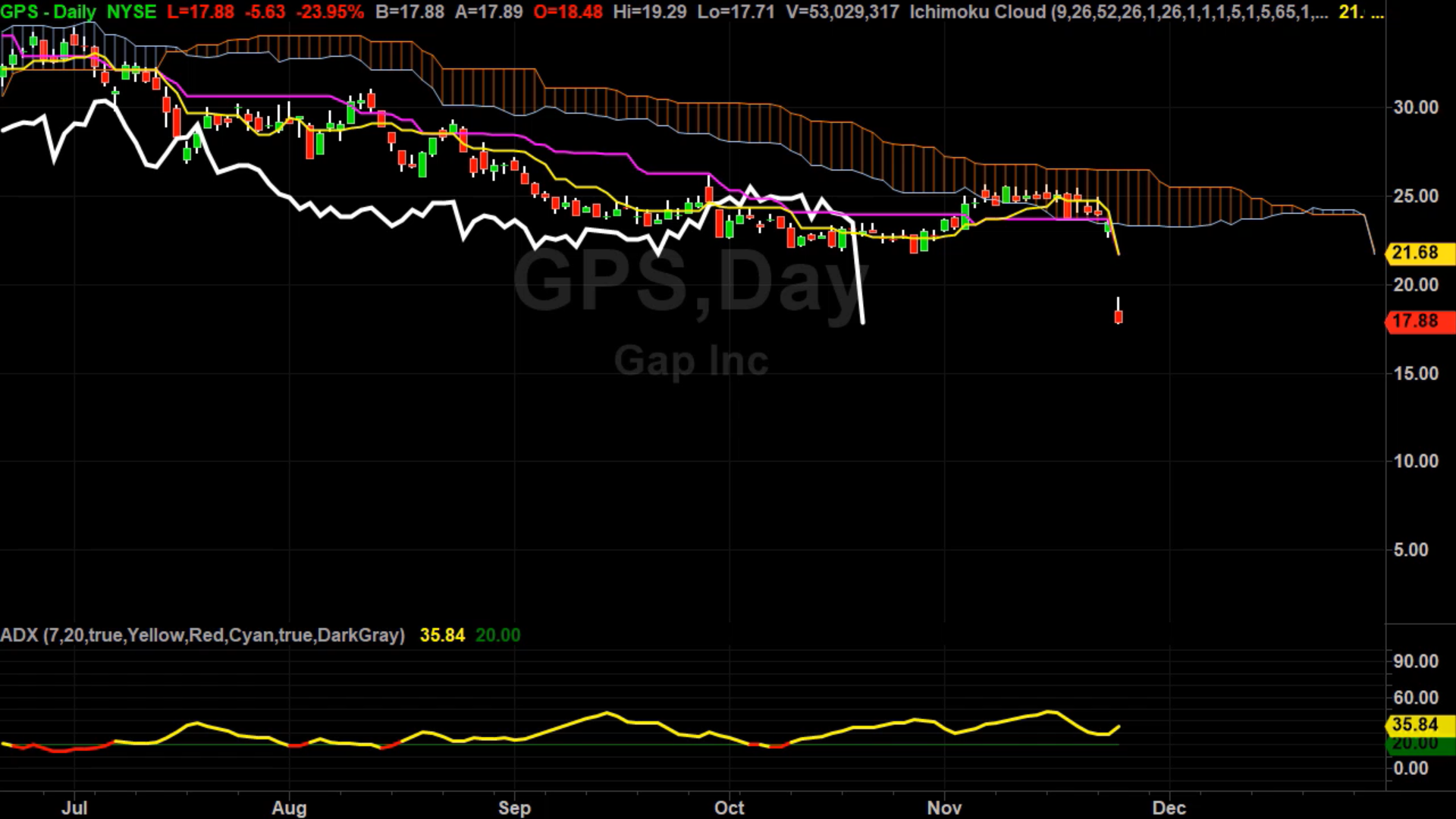This screenshot has width=1456, height=819.
Task: Open the Ichimoku Cloud indicator label
Action: (1119, 12)
